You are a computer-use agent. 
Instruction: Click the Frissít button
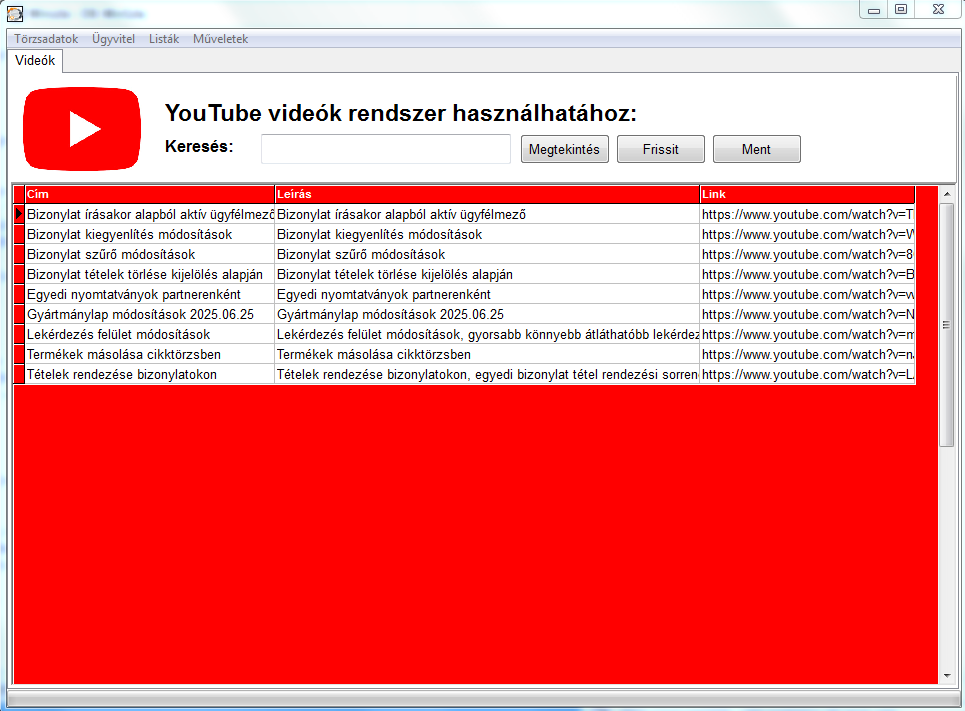[660, 149]
